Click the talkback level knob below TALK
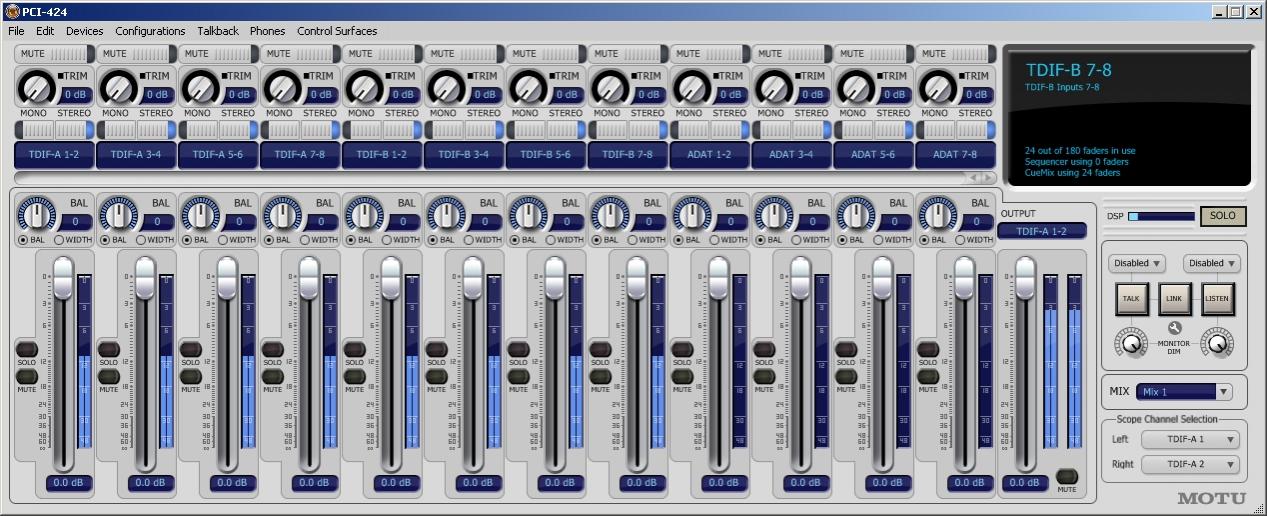Image resolution: width=1267 pixels, height=516 pixels. coord(1131,343)
